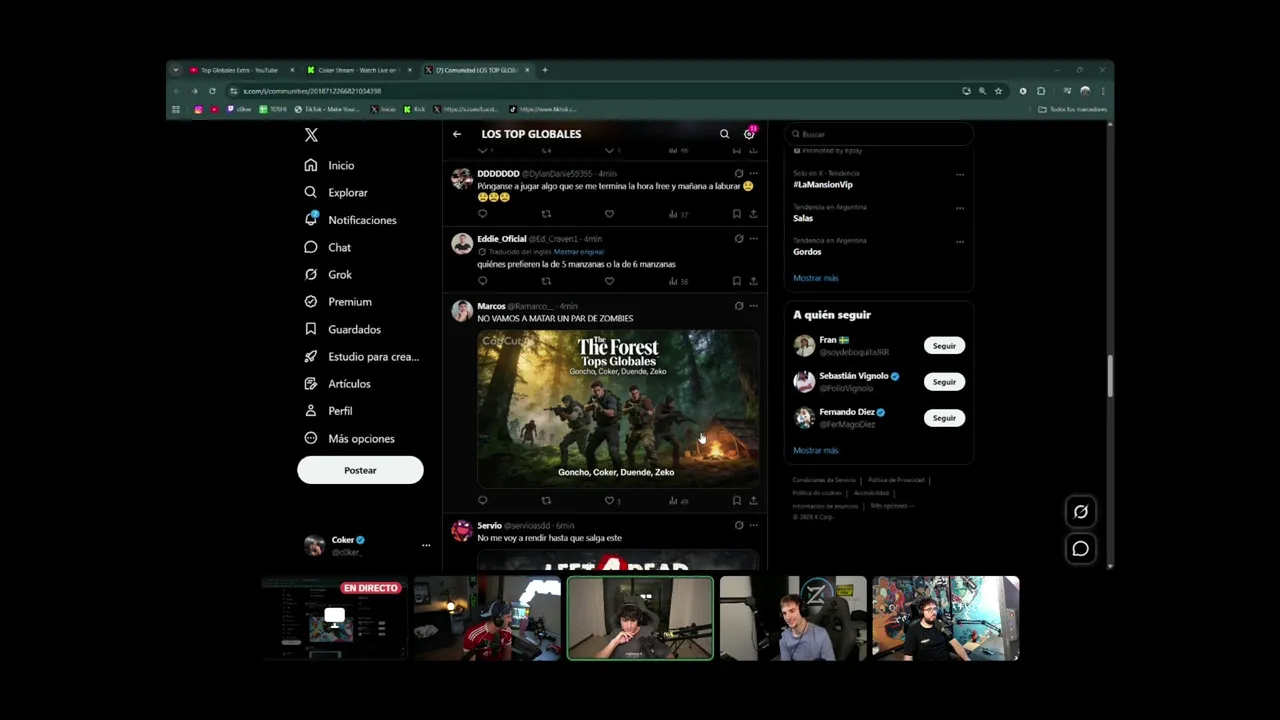Image resolution: width=1280 pixels, height=720 pixels.
Task: Open options for Salas trend
Action: 959,208
